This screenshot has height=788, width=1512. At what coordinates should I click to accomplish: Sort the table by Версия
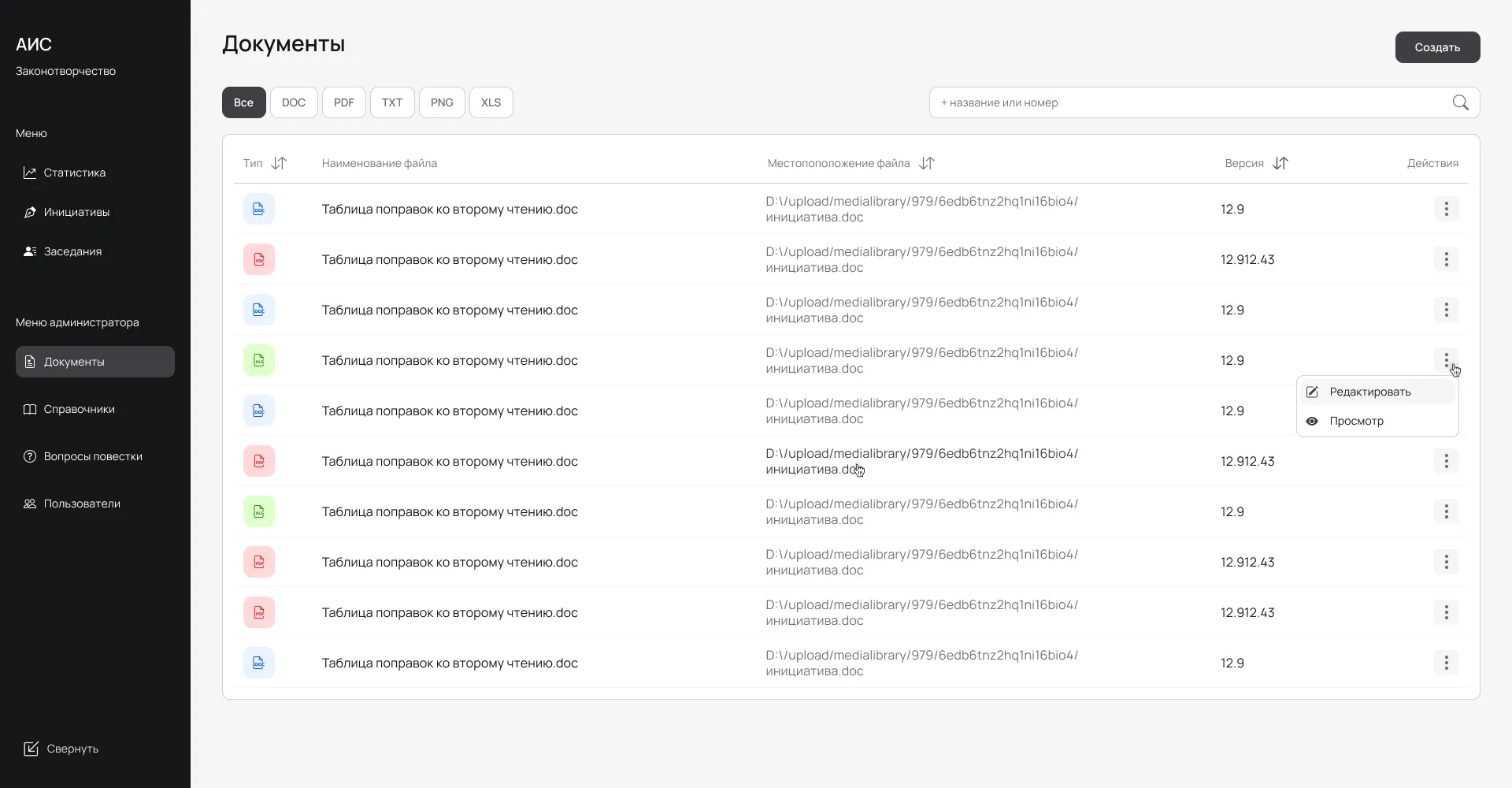coord(1280,163)
